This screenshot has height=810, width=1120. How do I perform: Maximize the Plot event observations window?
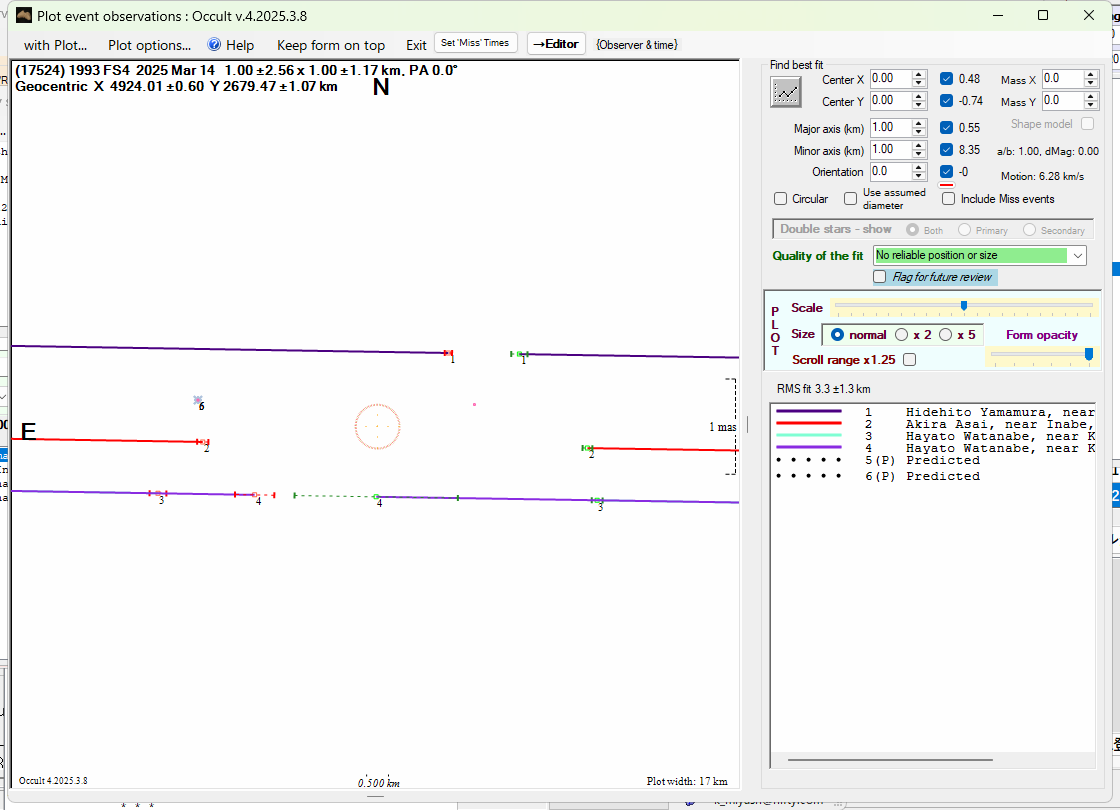coord(1043,15)
